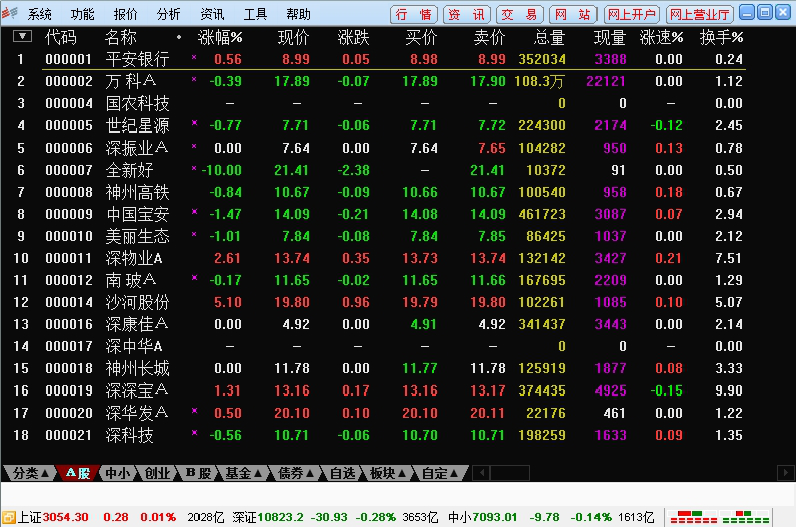The width and height of the screenshot is (796, 527).
Task: Open the 工具 menu
Action: coord(255,14)
